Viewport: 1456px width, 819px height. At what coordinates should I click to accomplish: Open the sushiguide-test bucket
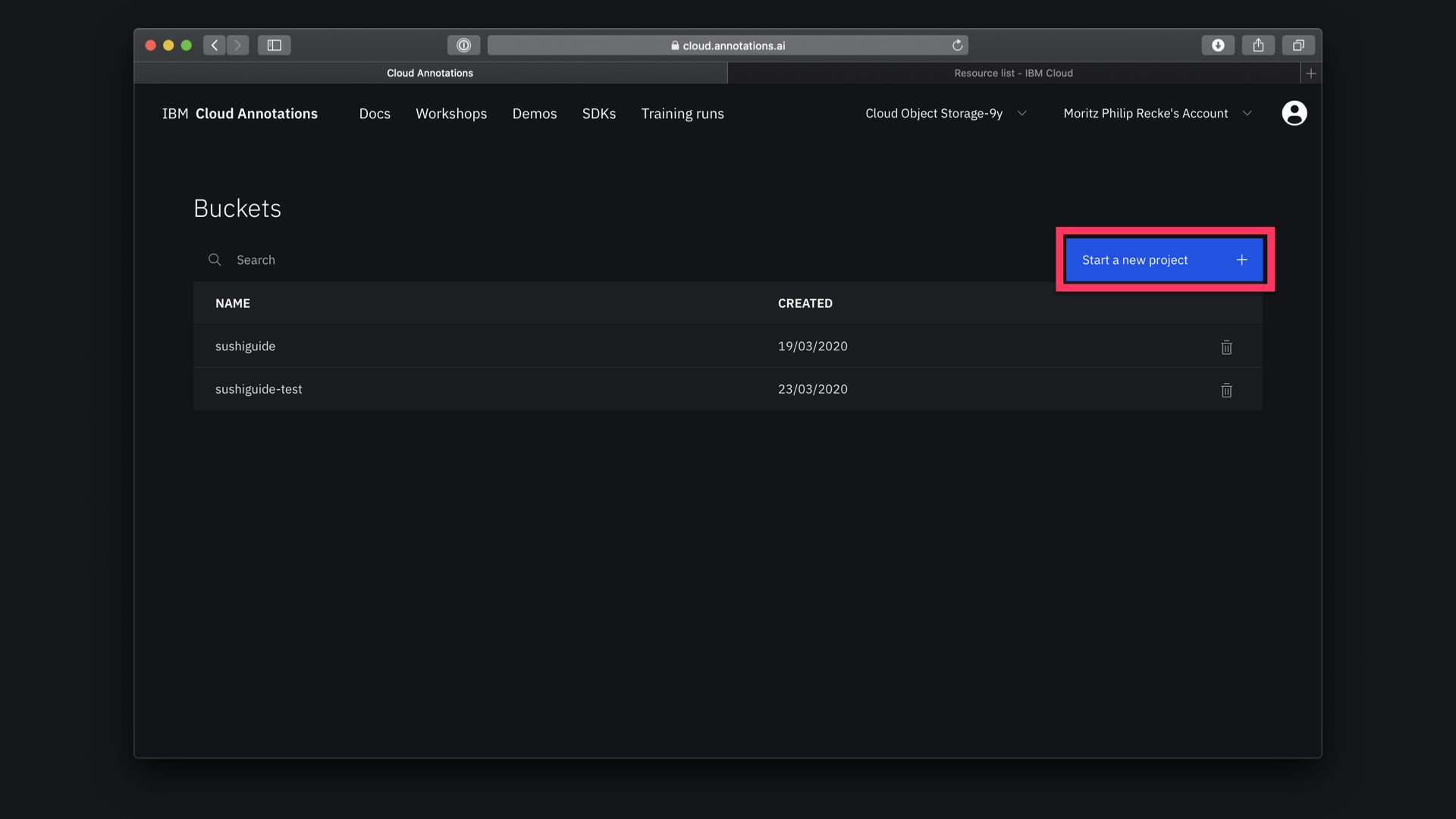[x=259, y=389]
